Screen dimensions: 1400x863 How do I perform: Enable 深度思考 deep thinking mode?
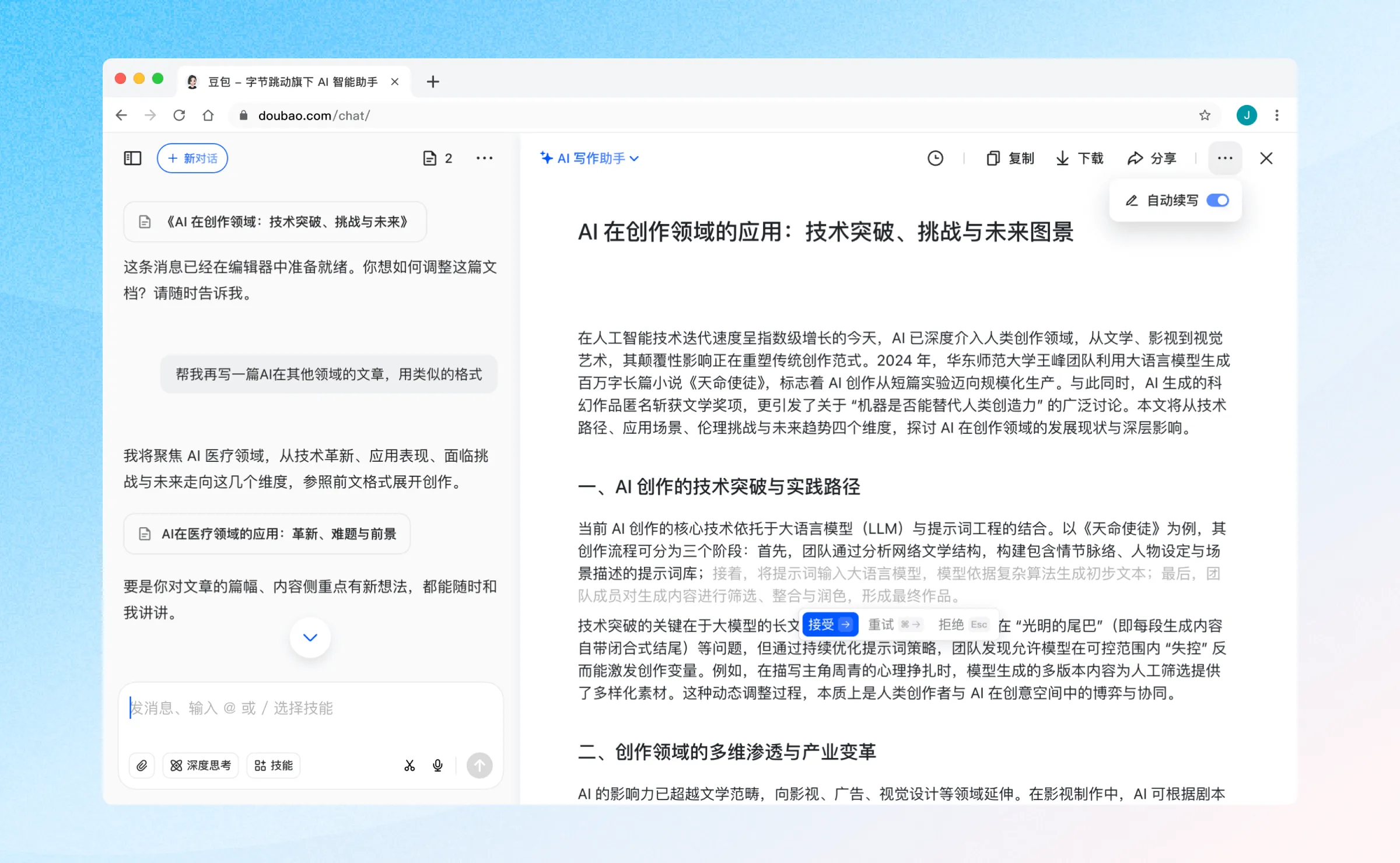201,766
